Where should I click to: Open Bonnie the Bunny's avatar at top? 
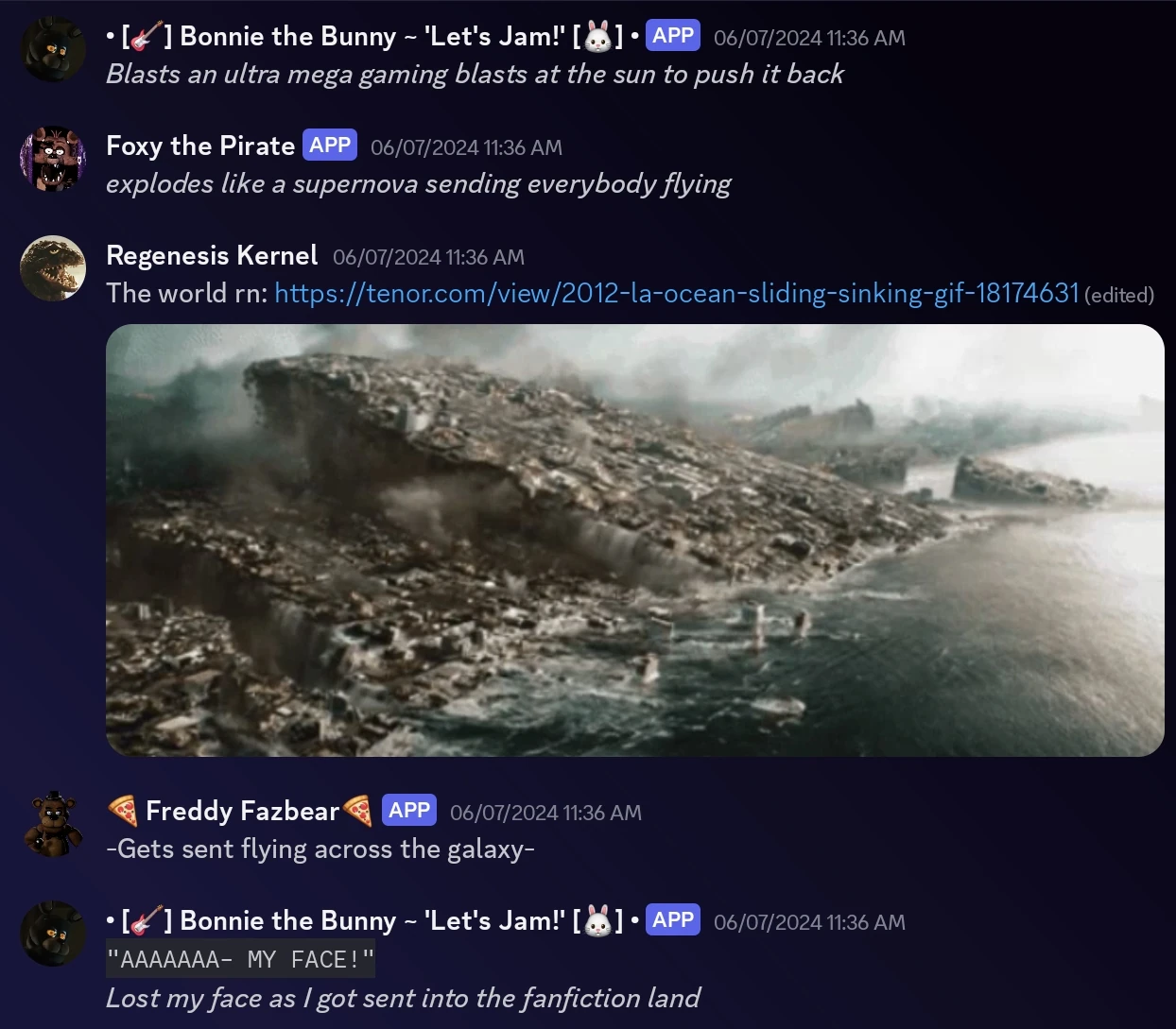click(53, 49)
